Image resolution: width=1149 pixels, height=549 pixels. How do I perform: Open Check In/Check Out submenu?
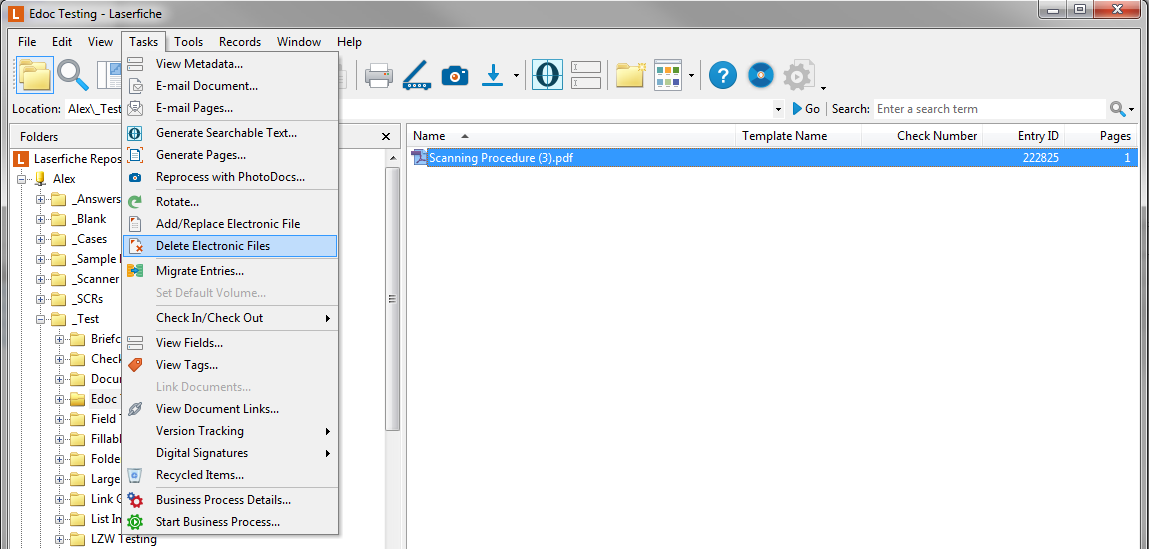[230, 318]
